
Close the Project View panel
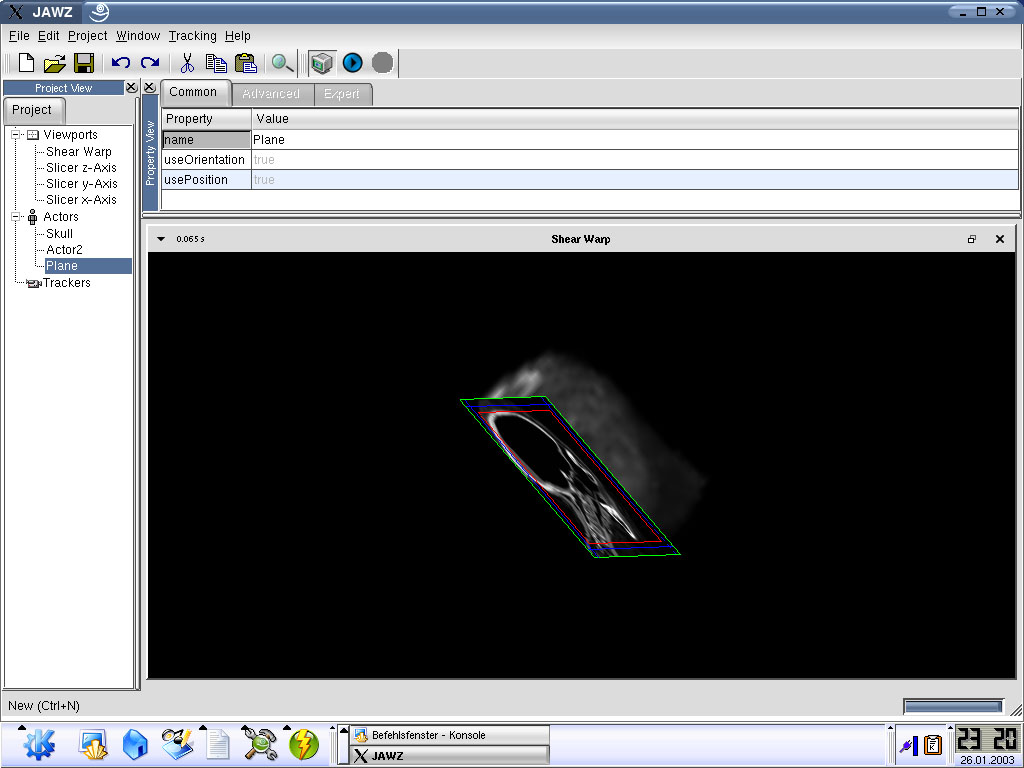(131, 88)
